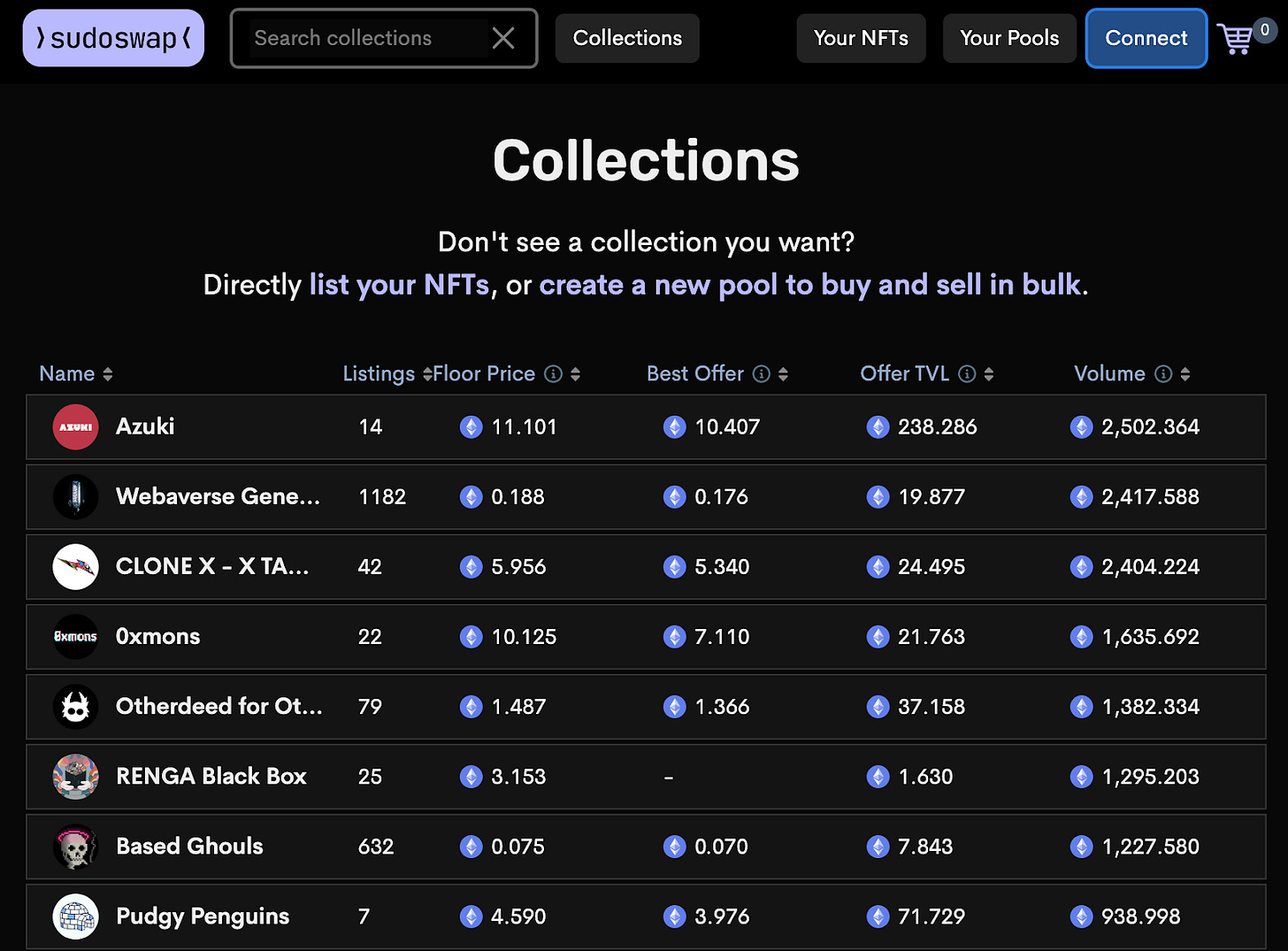
Task: Click ETH icon beside Azuki TVL 238.286
Action: tap(878, 427)
